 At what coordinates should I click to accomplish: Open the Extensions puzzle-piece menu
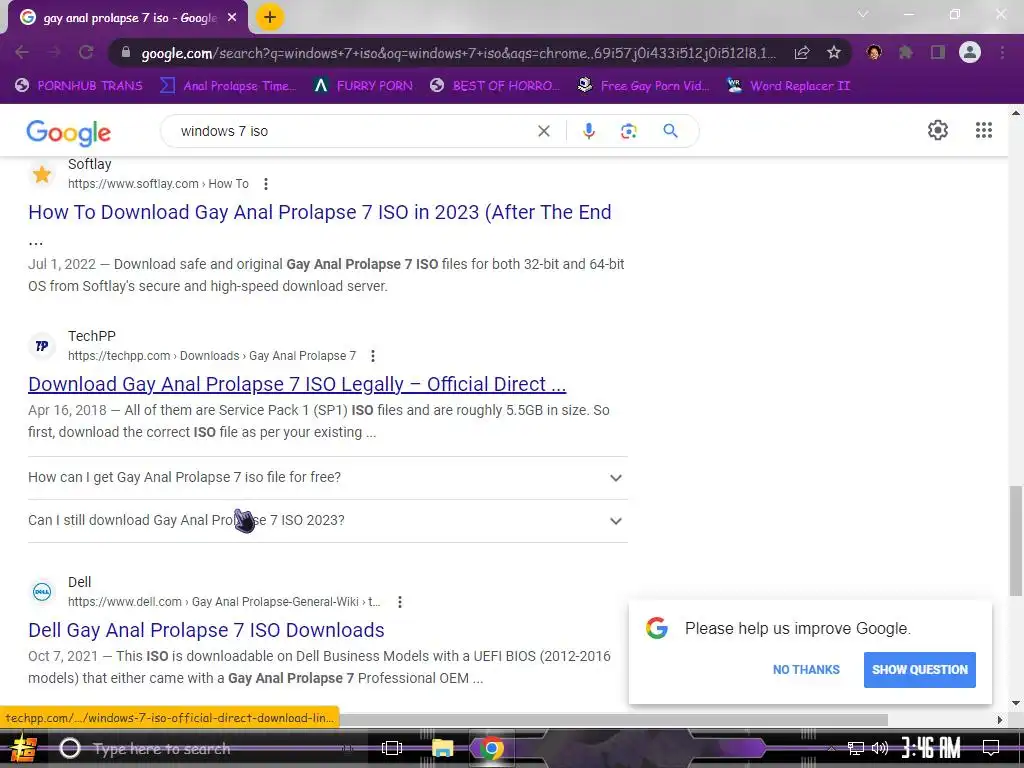tap(906, 53)
